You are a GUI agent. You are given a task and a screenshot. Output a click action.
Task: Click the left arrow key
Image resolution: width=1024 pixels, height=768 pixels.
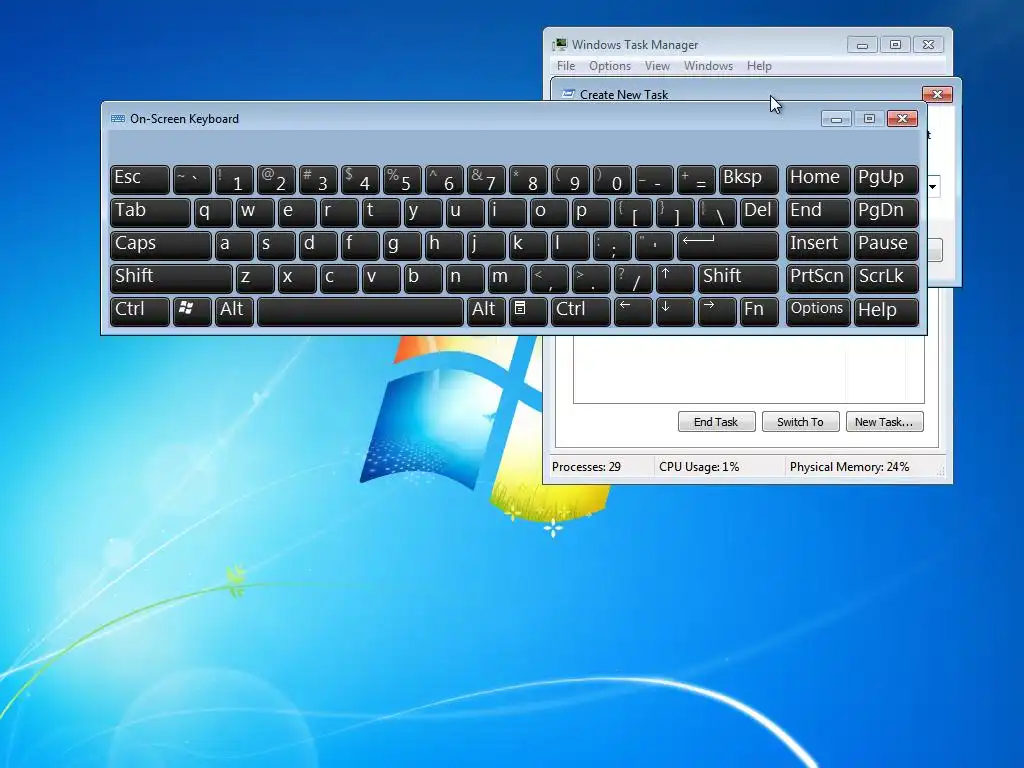[x=633, y=312]
